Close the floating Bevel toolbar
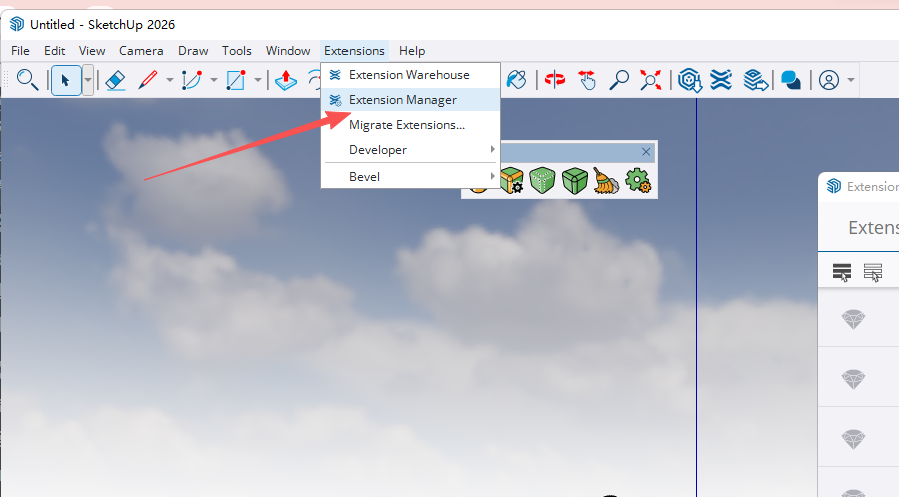This screenshot has height=497, width=899. click(x=646, y=152)
